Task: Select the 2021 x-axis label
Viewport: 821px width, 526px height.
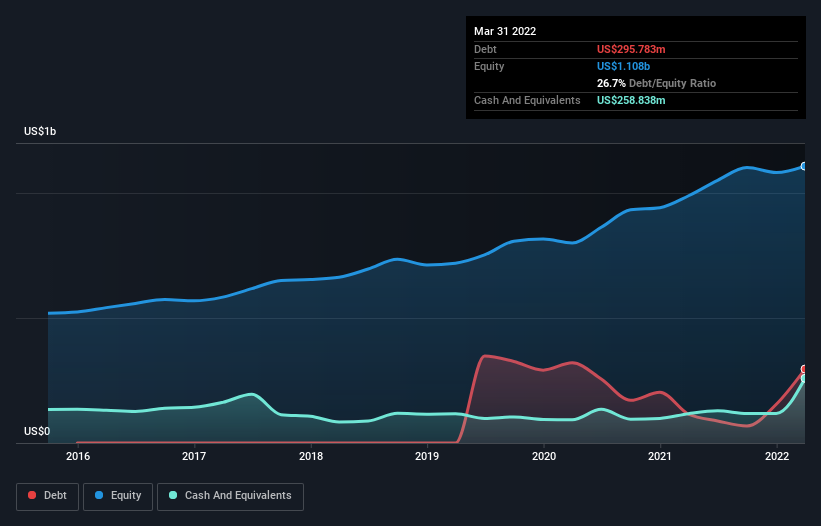Action: 660,456
